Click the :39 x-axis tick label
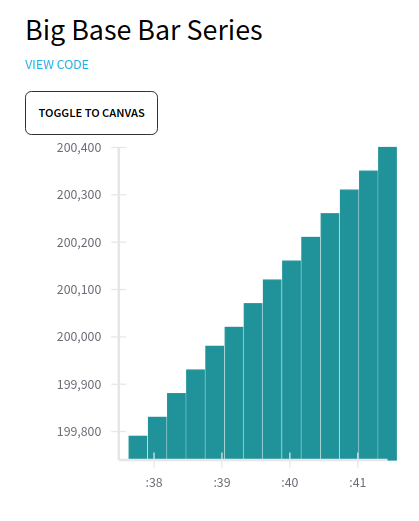 (x=222, y=482)
